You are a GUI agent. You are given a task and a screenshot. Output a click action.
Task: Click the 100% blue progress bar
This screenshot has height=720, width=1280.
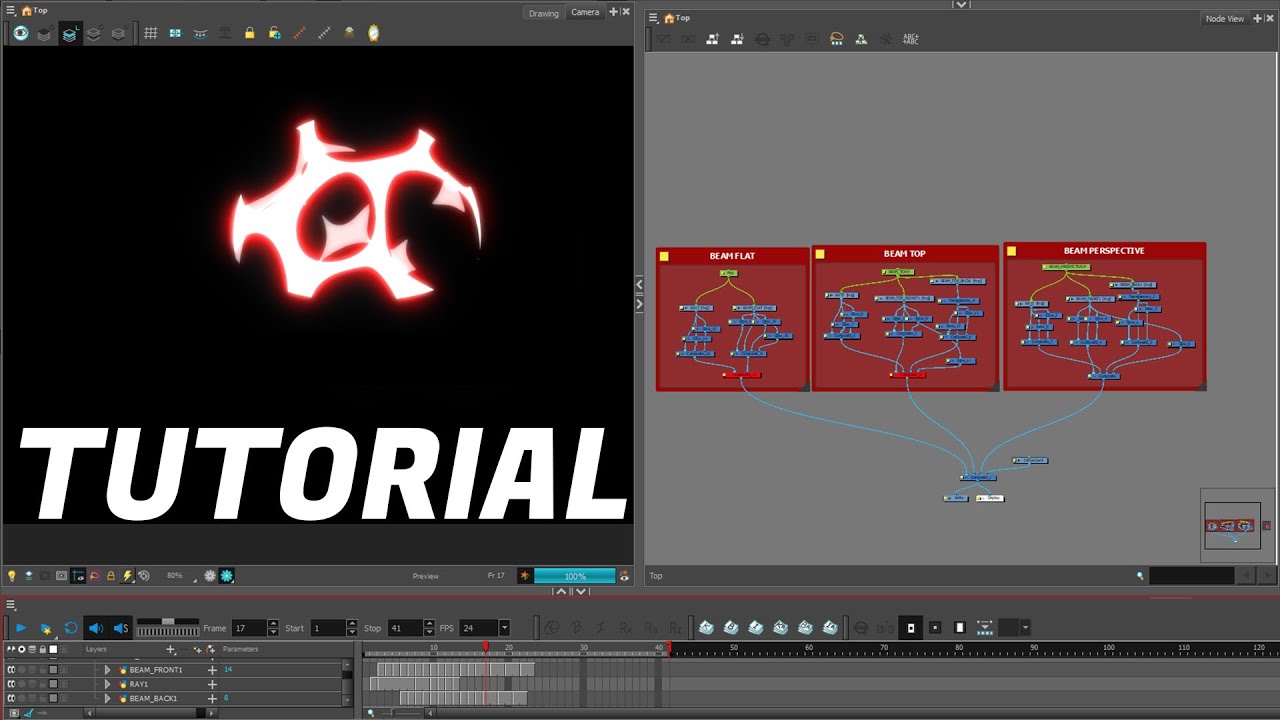575,576
